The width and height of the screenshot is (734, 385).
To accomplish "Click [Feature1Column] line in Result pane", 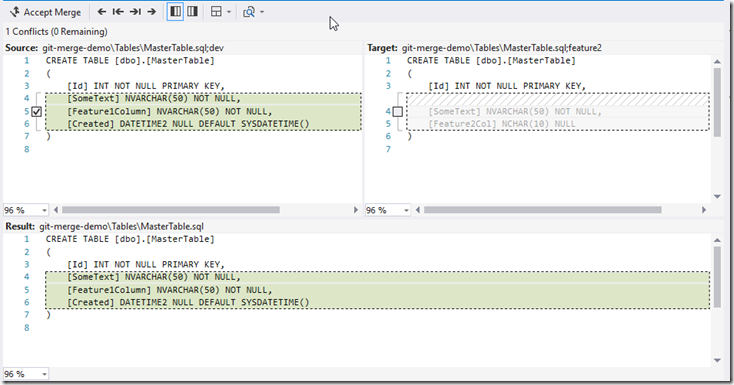I will coord(169,290).
